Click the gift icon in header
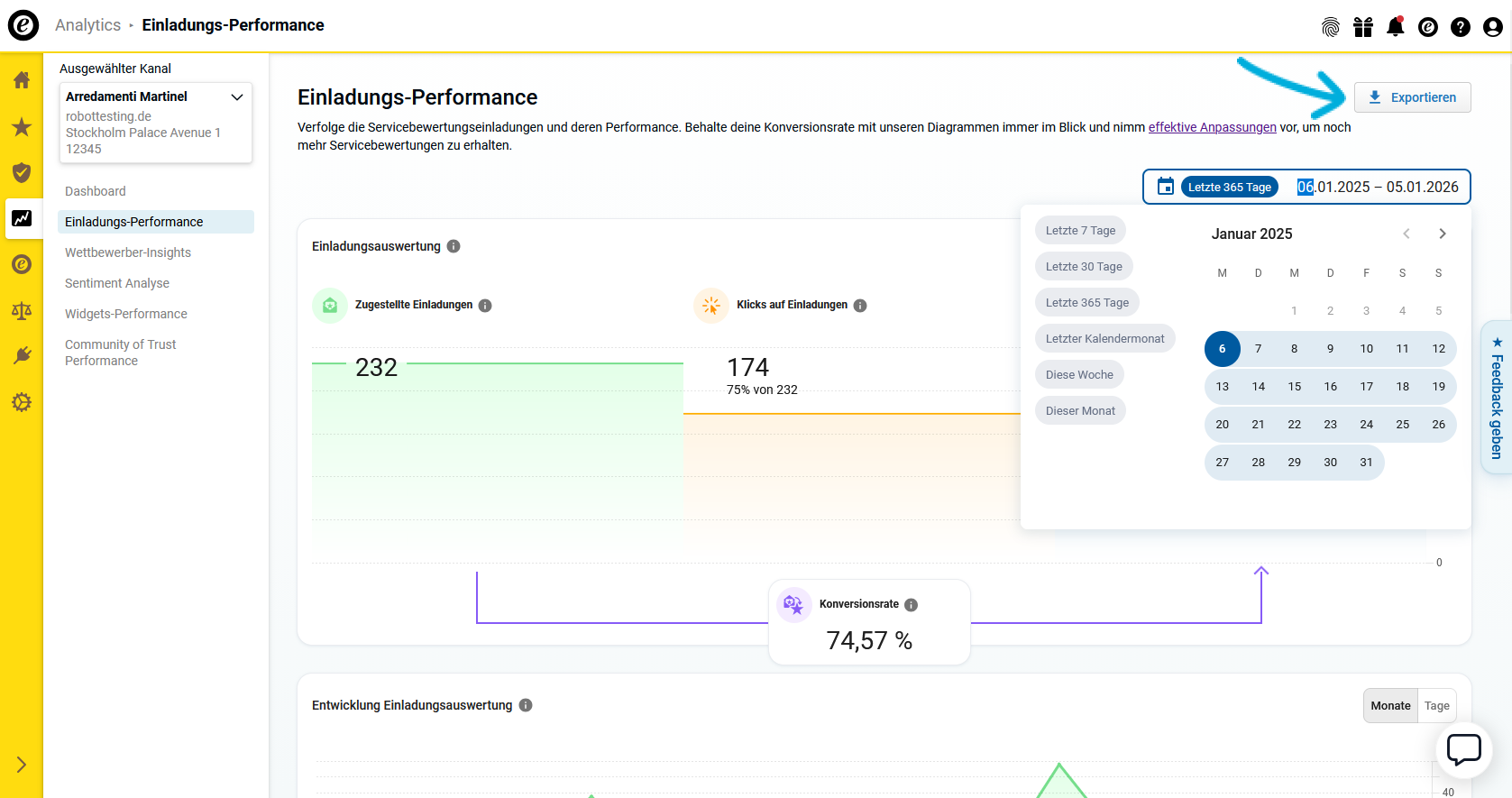 1362,27
